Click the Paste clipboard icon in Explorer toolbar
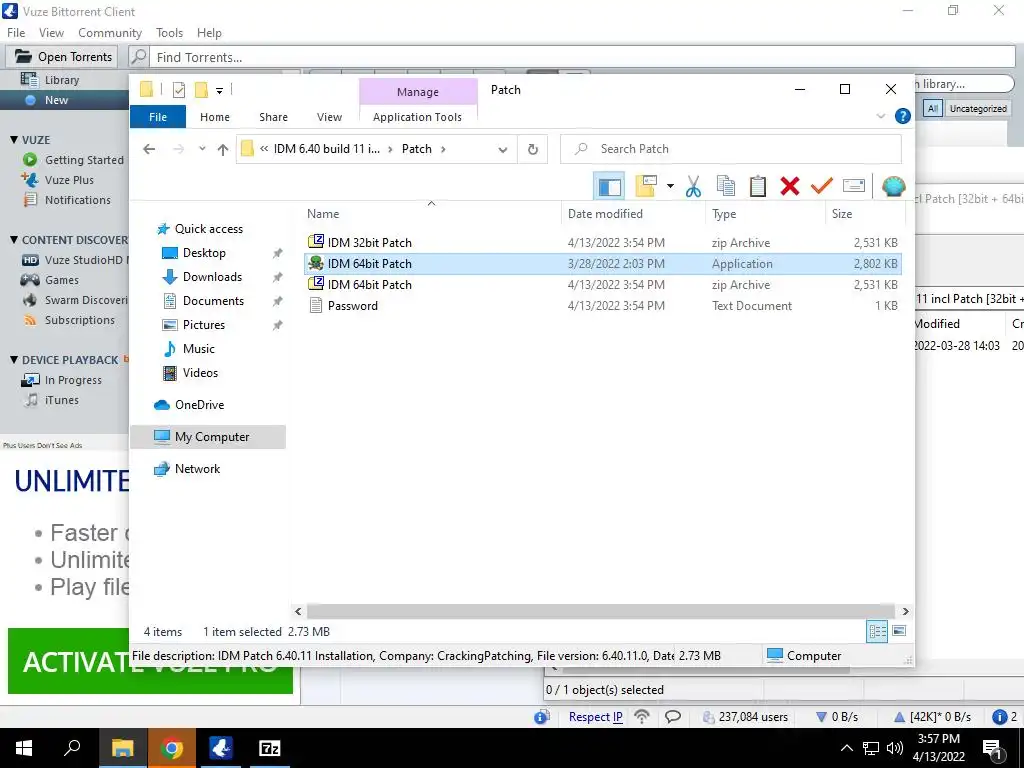1024x768 pixels. 758,186
